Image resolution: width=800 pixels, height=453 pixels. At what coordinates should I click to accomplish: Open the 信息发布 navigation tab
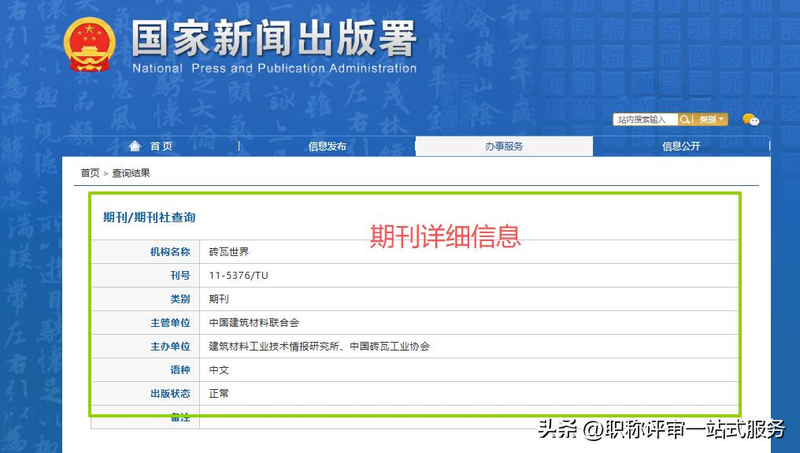(x=327, y=146)
